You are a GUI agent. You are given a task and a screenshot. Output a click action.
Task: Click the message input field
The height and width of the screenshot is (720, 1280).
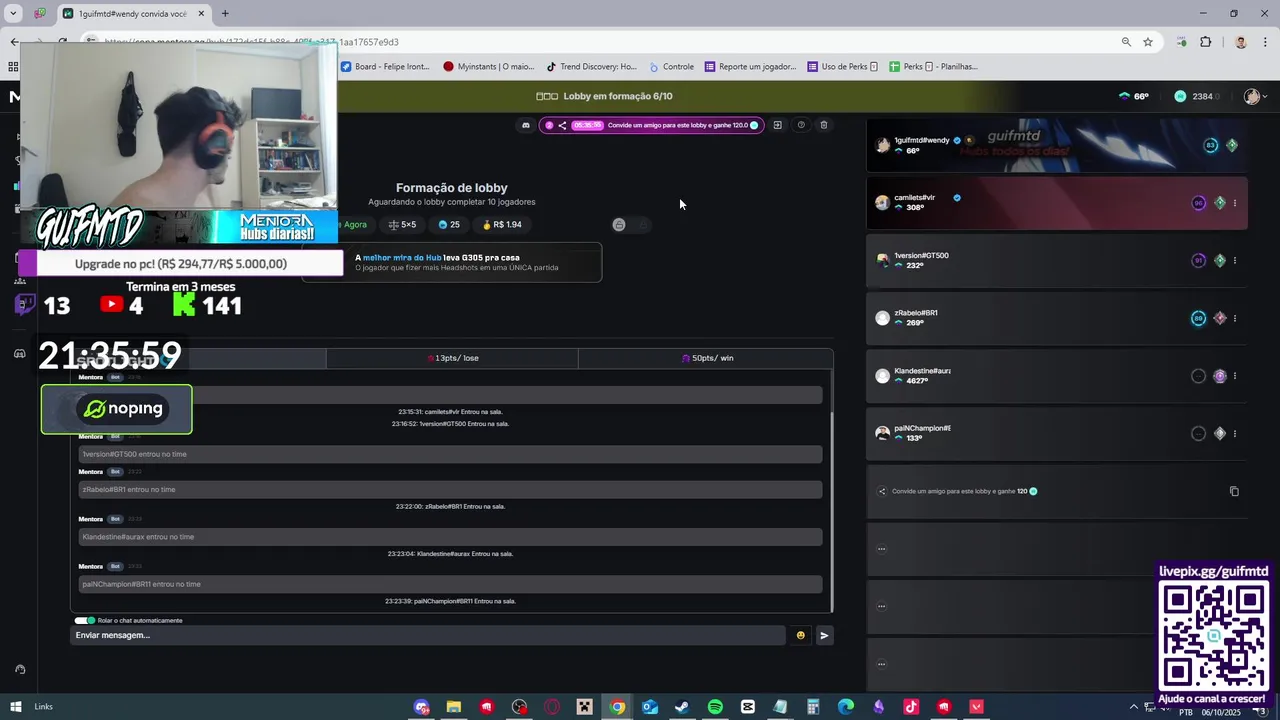click(430, 635)
